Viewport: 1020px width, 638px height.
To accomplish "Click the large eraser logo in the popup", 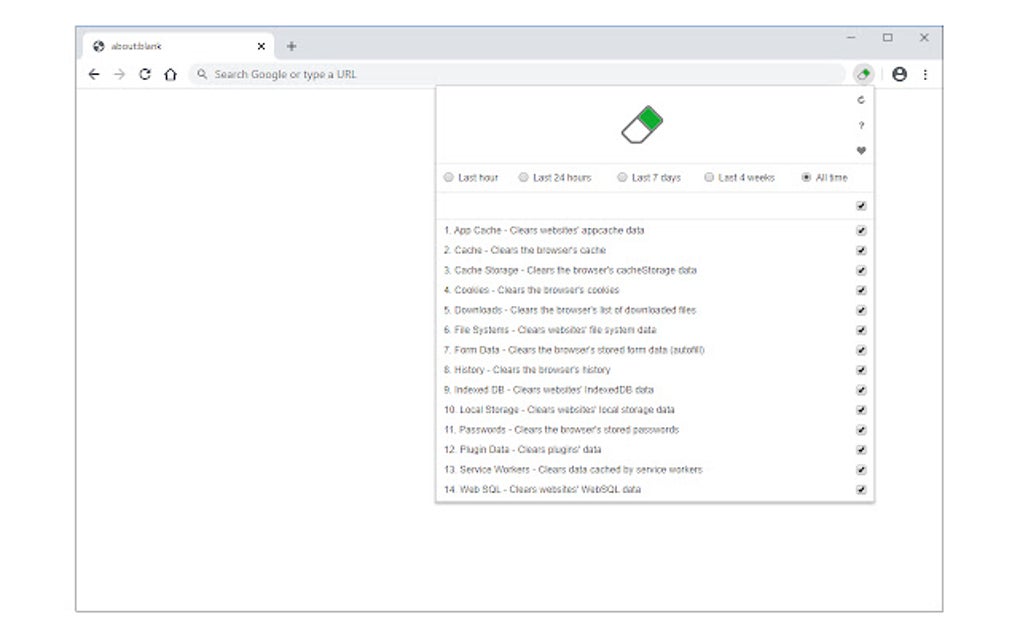I will pos(643,122).
